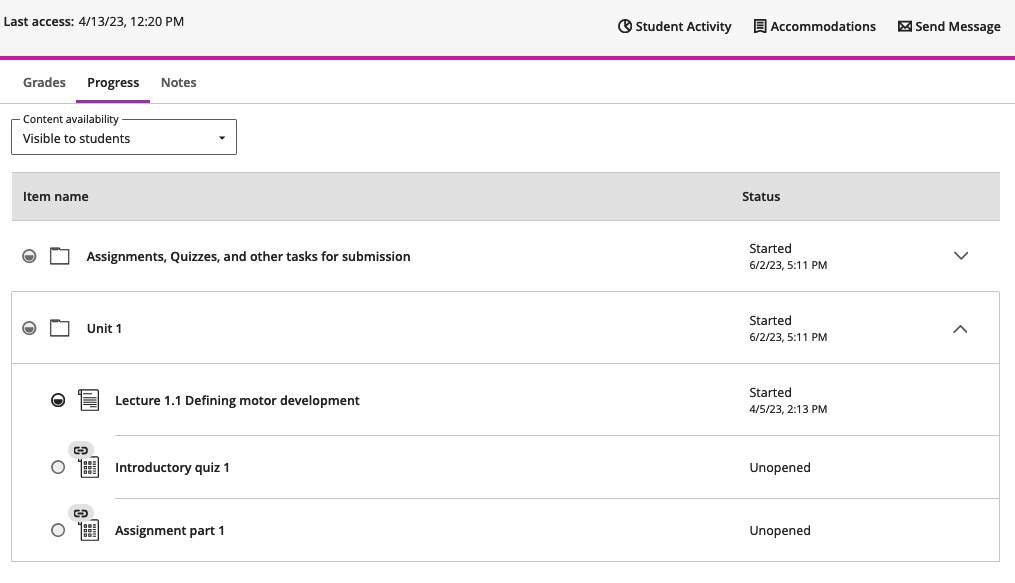Switch to the Notes tab

click(x=178, y=82)
